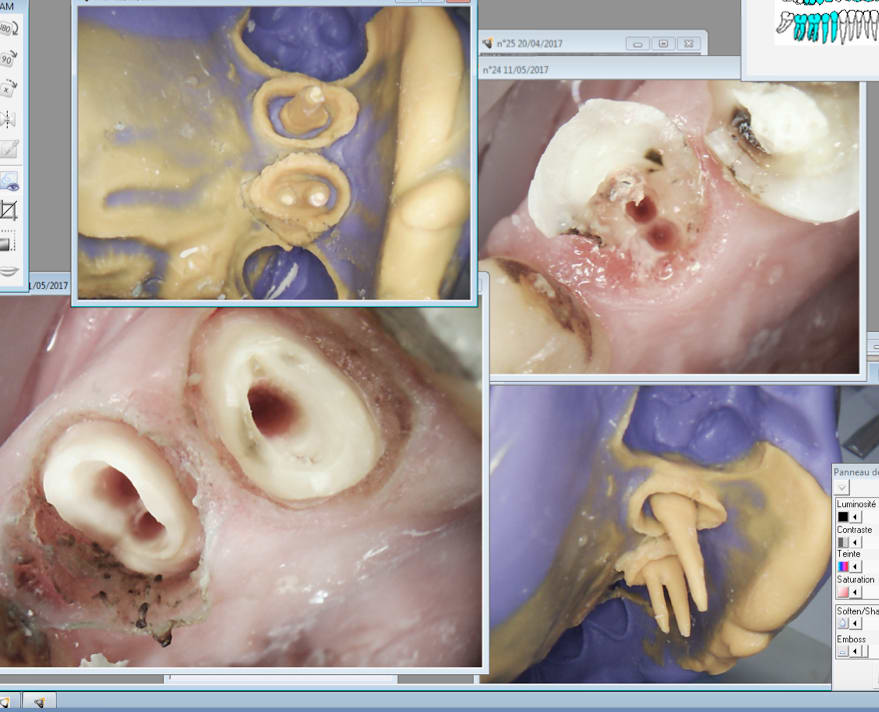Expand the dropdown at top of adjustment panel
Screen dimensions: 879x712
pyautogui.click(x=842, y=487)
